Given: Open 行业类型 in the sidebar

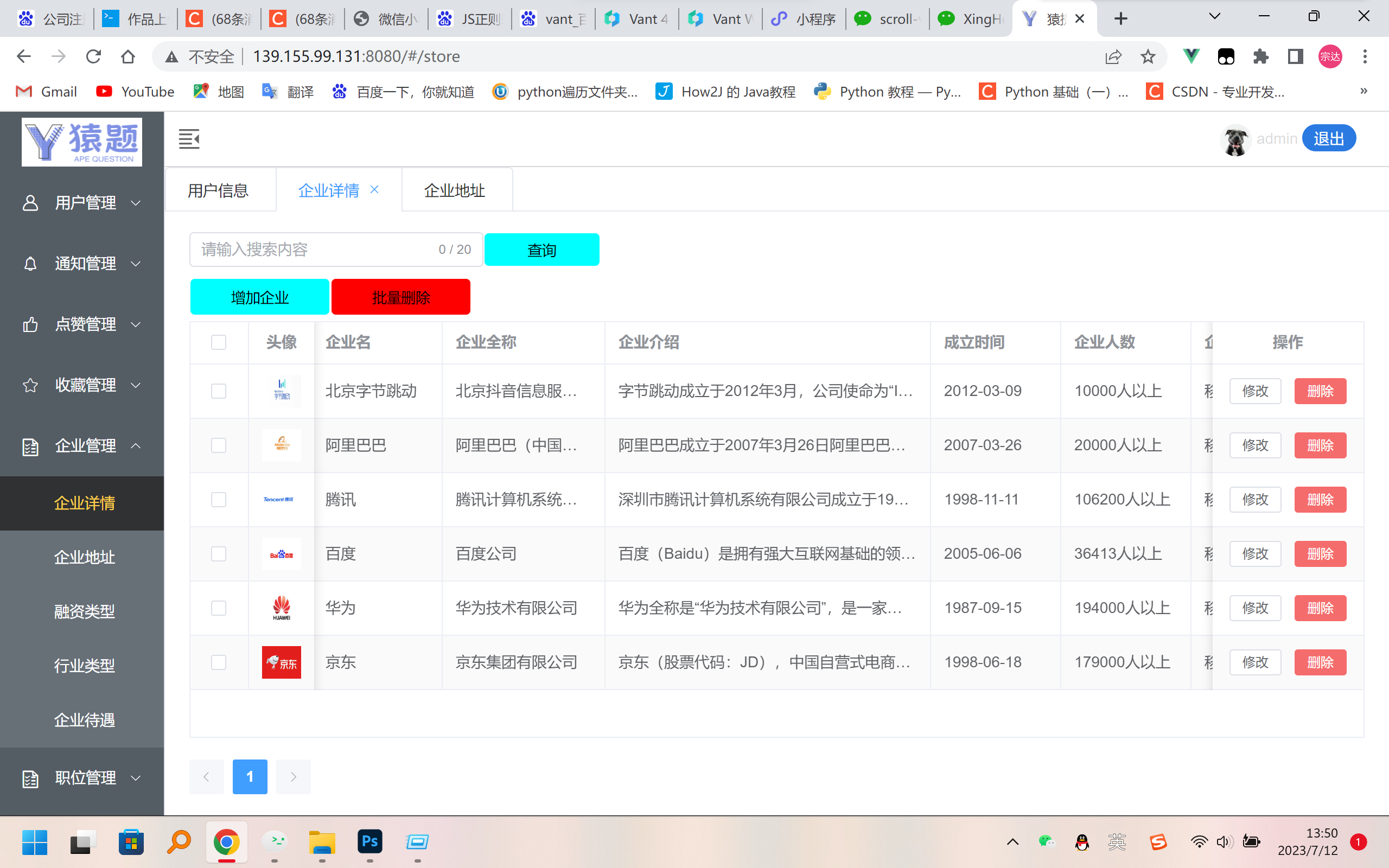Looking at the screenshot, I should (x=82, y=666).
